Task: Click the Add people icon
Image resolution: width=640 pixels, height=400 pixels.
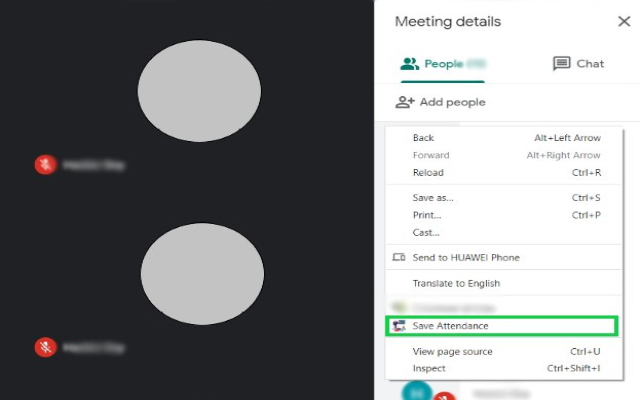Action: tap(405, 102)
